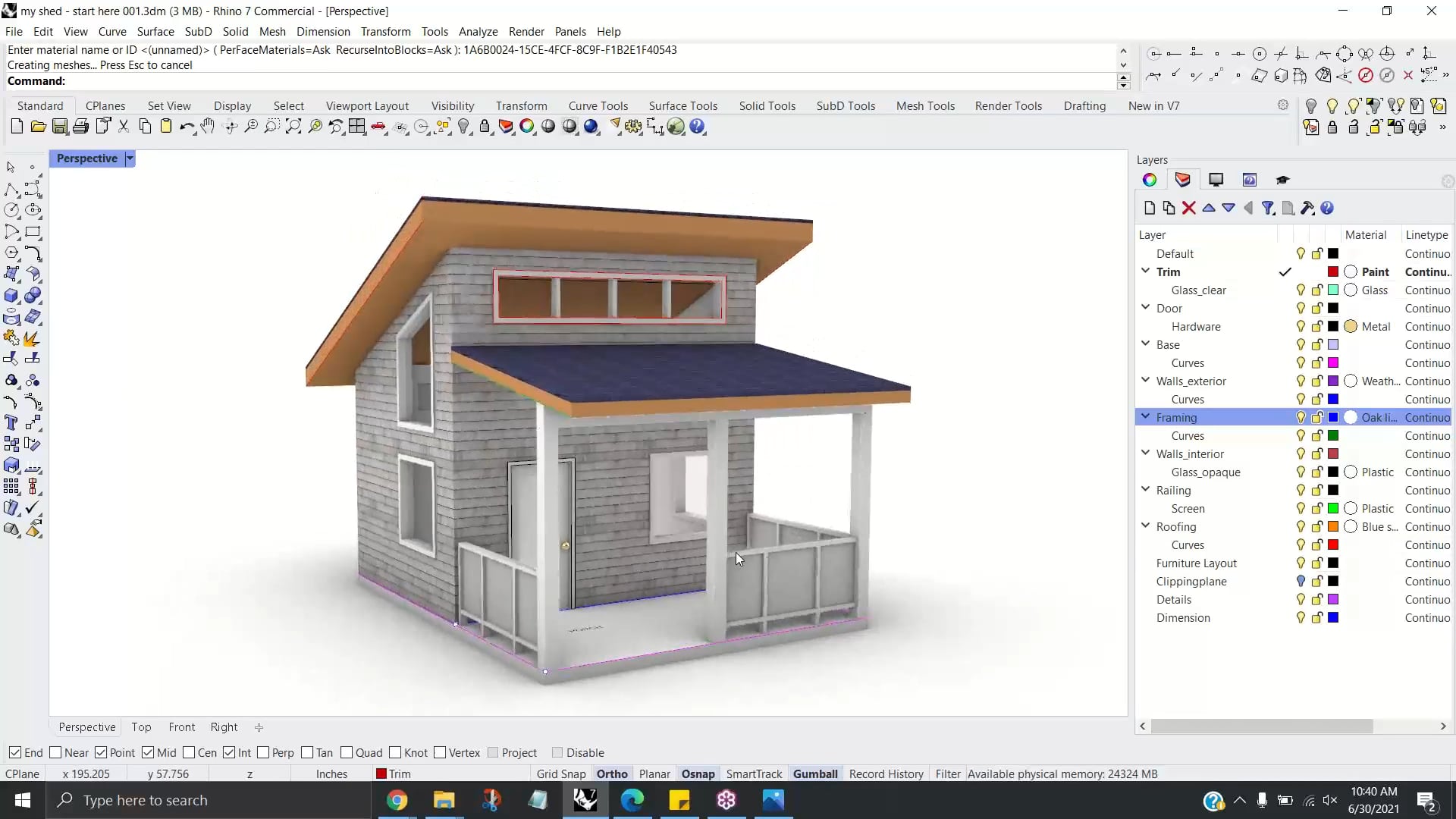Select the Pan hand tool
Screen dimensions: 1456x819
pos(208,127)
